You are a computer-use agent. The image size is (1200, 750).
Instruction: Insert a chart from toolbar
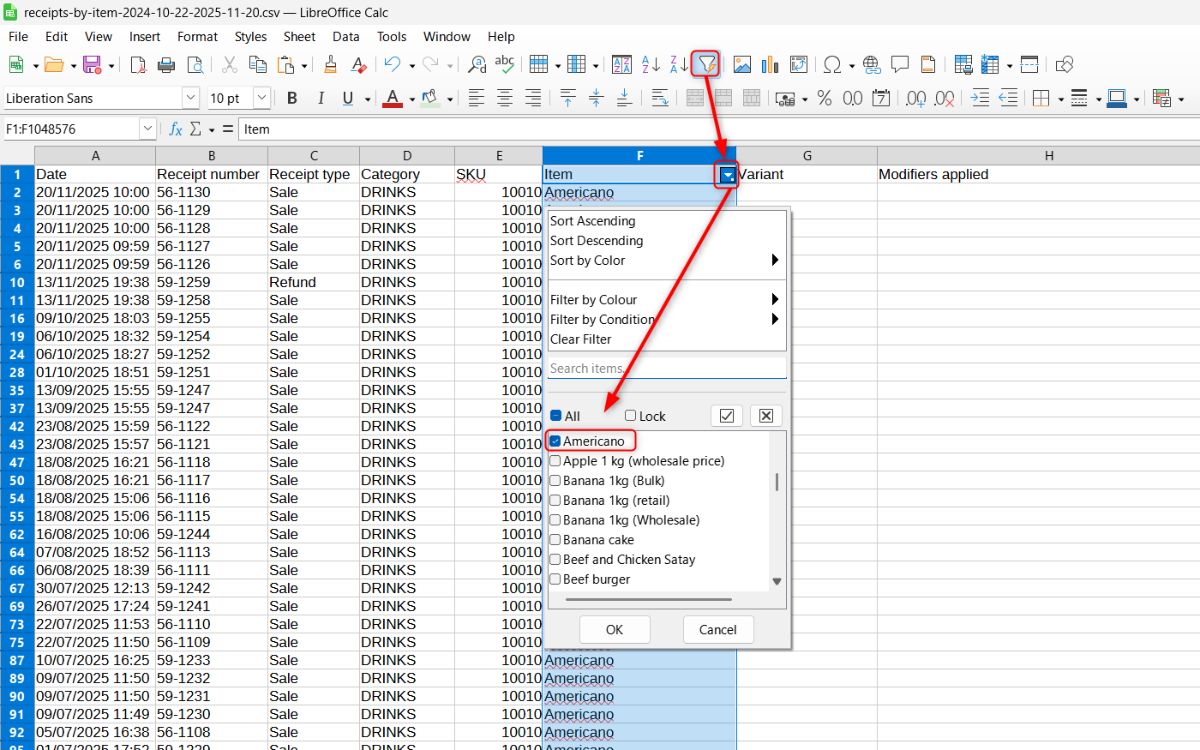[770, 65]
